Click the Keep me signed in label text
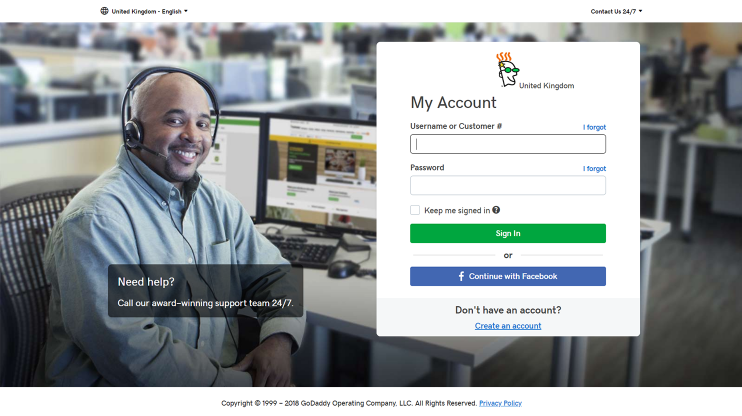This screenshot has height=416, width=742. pyautogui.click(x=457, y=211)
